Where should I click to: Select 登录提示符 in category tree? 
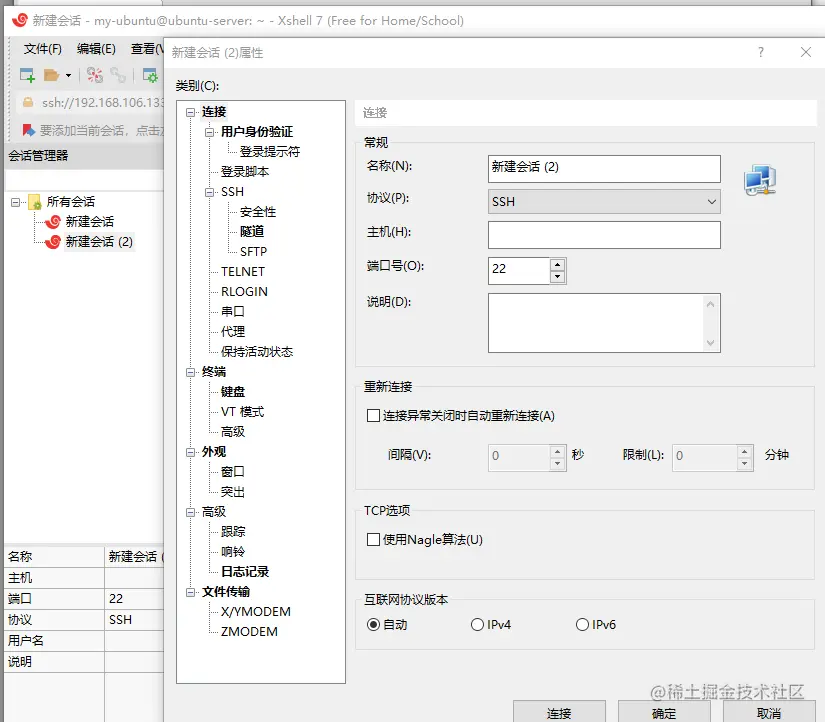pyautogui.click(x=269, y=152)
